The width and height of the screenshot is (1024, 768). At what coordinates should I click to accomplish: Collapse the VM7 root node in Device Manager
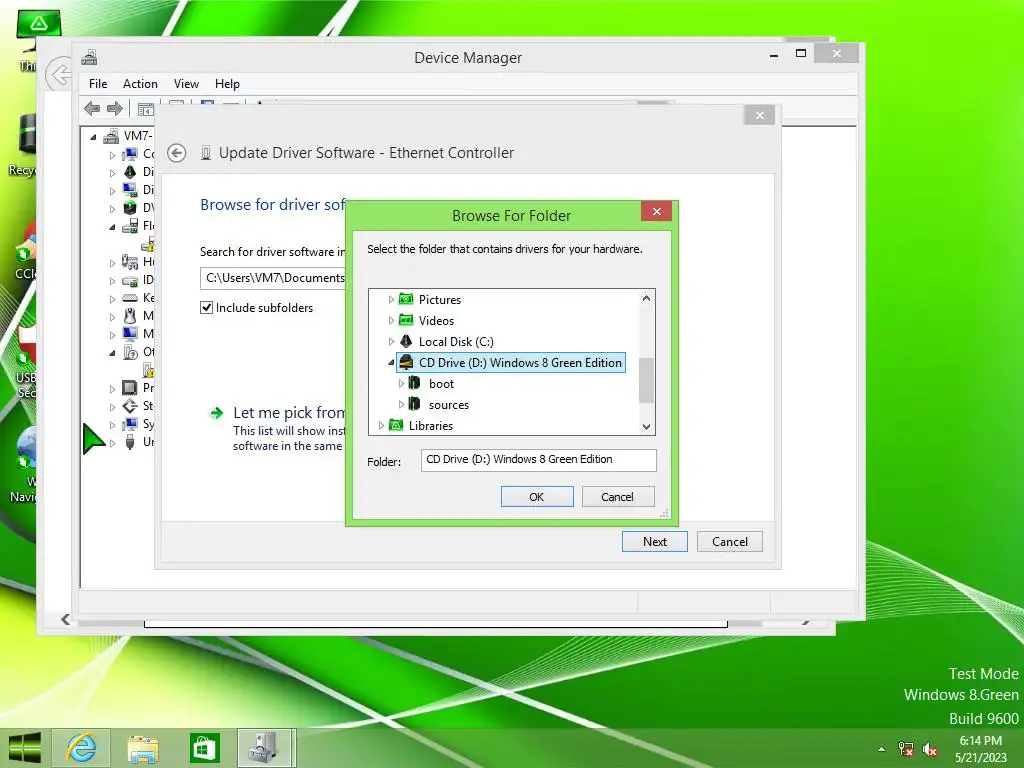[x=93, y=136]
